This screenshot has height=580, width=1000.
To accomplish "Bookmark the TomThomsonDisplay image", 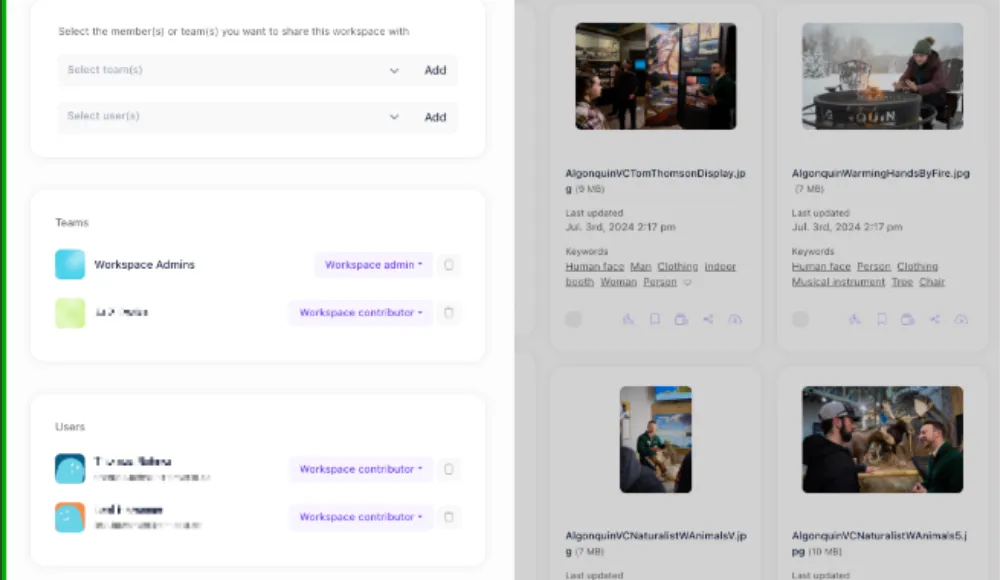I will click(x=655, y=319).
